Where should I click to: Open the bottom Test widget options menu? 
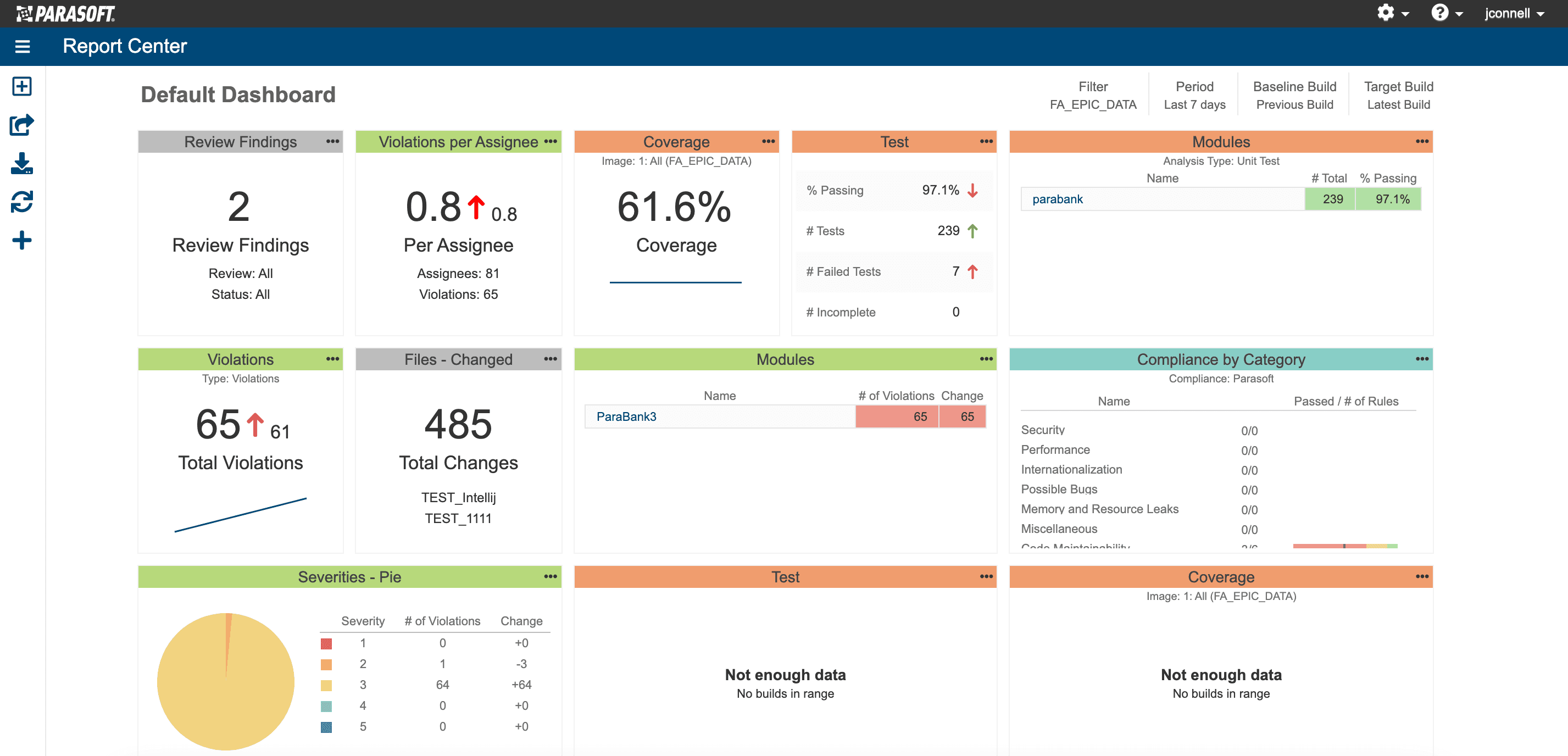(986, 576)
